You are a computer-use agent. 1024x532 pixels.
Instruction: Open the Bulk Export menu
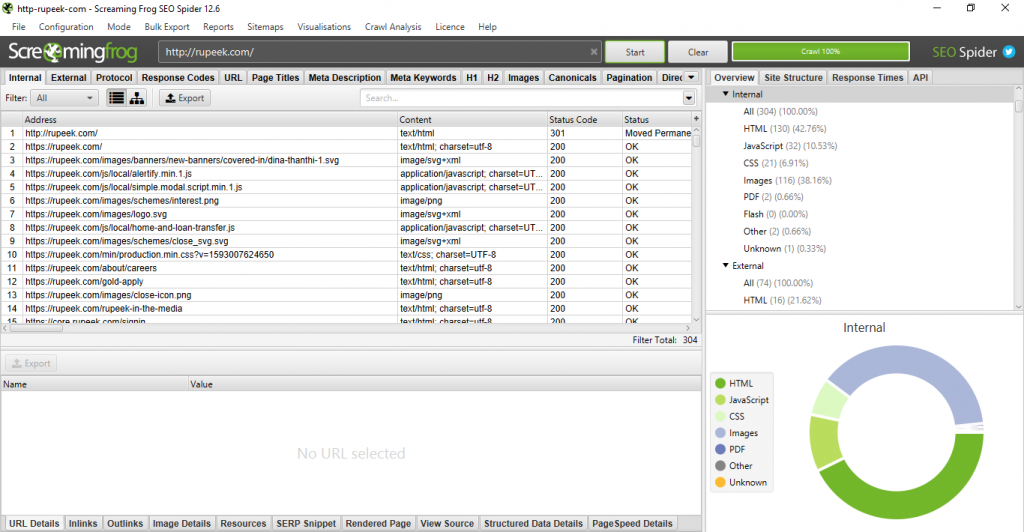click(x=167, y=27)
